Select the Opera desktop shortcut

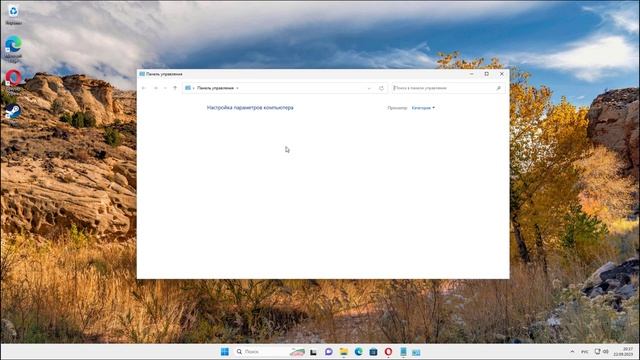pos(13,82)
